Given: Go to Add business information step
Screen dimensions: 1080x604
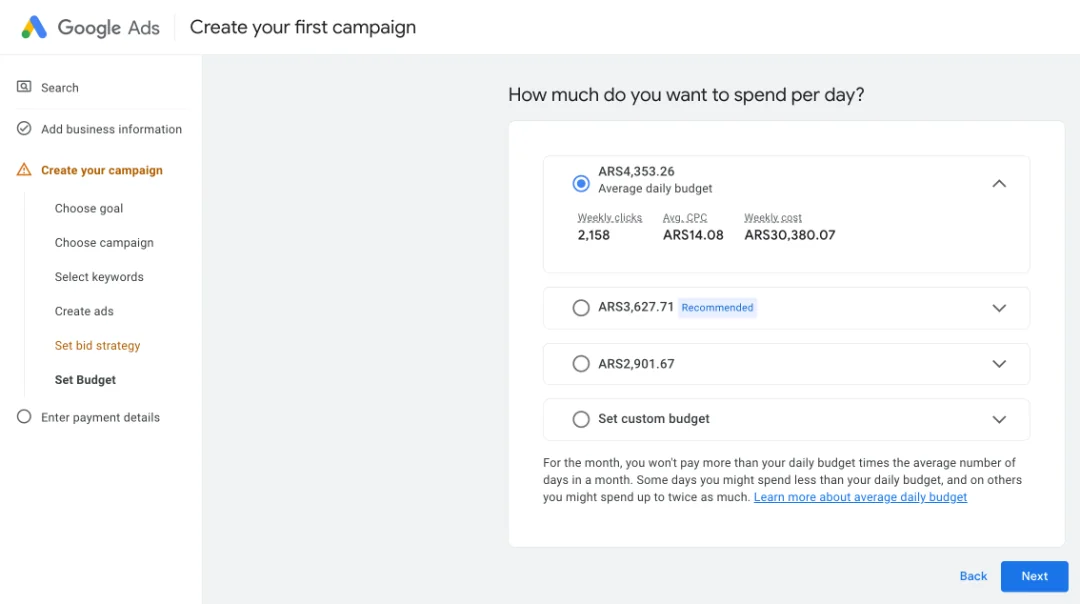Looking at the screenshot, I should tap(112, 129).
